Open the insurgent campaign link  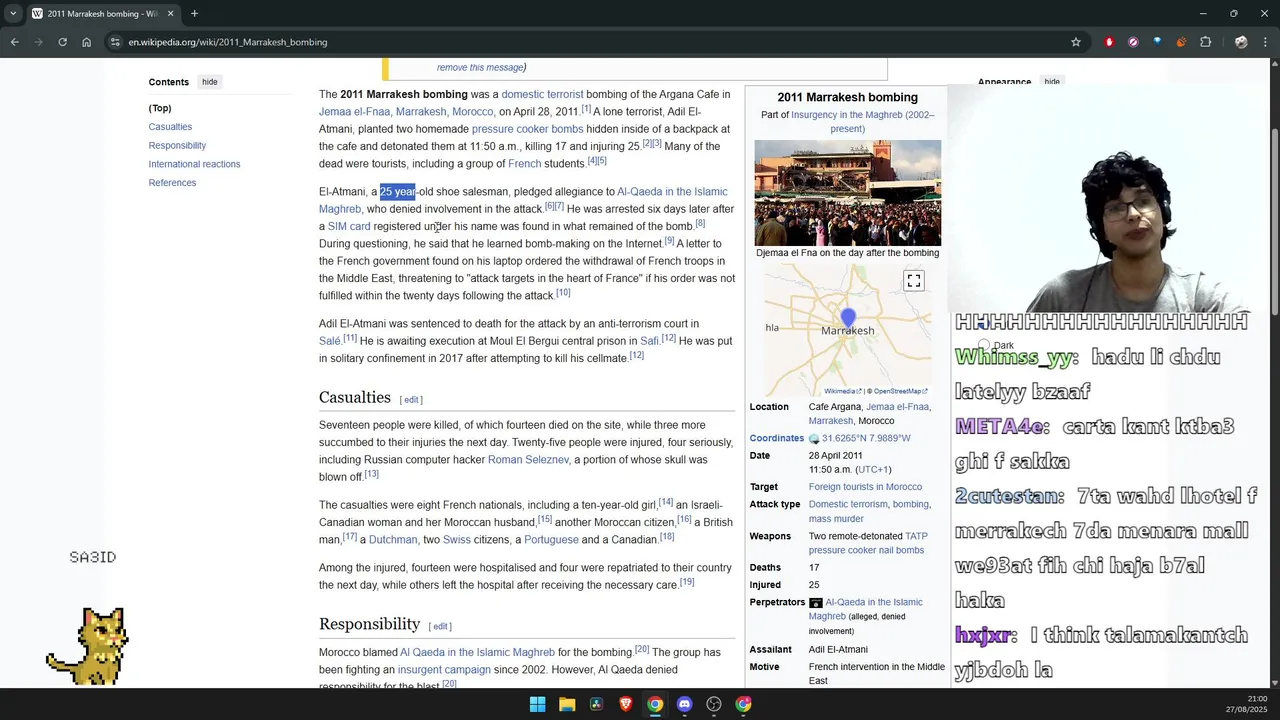point(444,670)
